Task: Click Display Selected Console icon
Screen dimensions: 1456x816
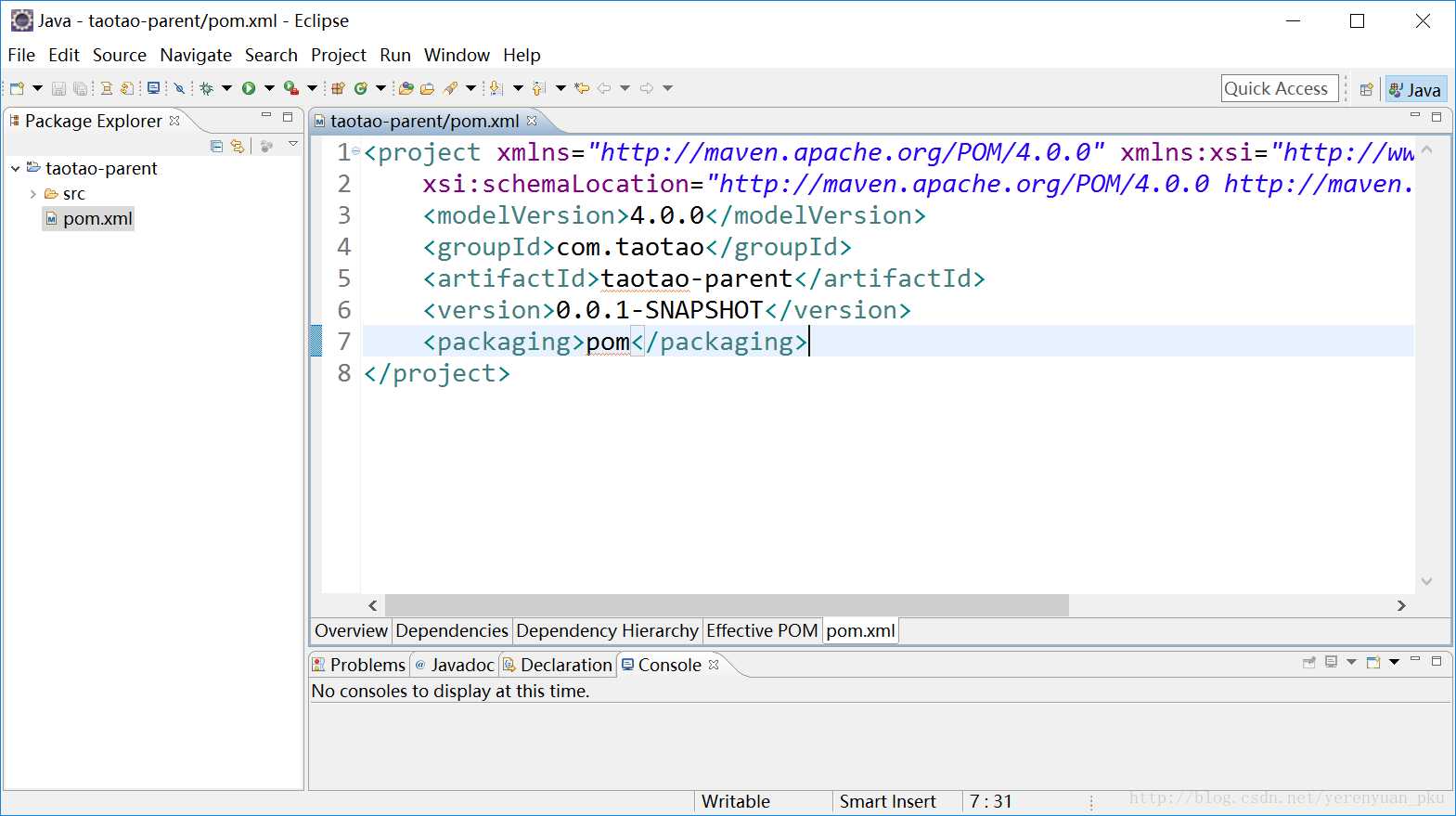Action: (1332, 662)
